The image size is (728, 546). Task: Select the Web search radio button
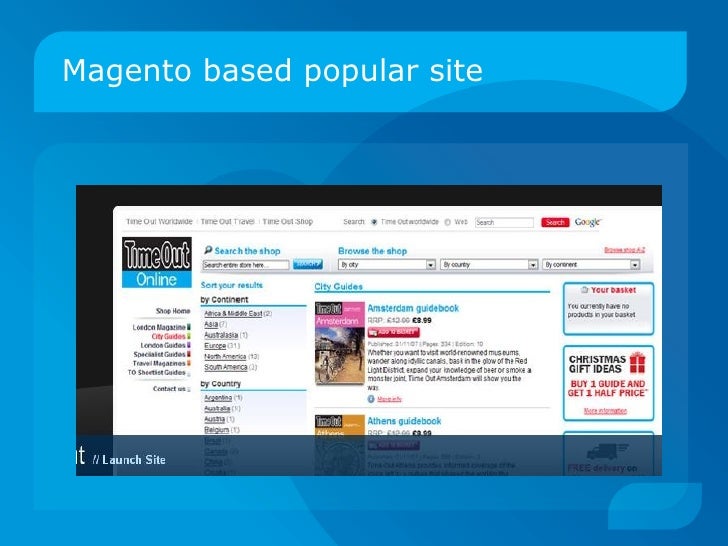pyautogui.click(x=448, y=222)
